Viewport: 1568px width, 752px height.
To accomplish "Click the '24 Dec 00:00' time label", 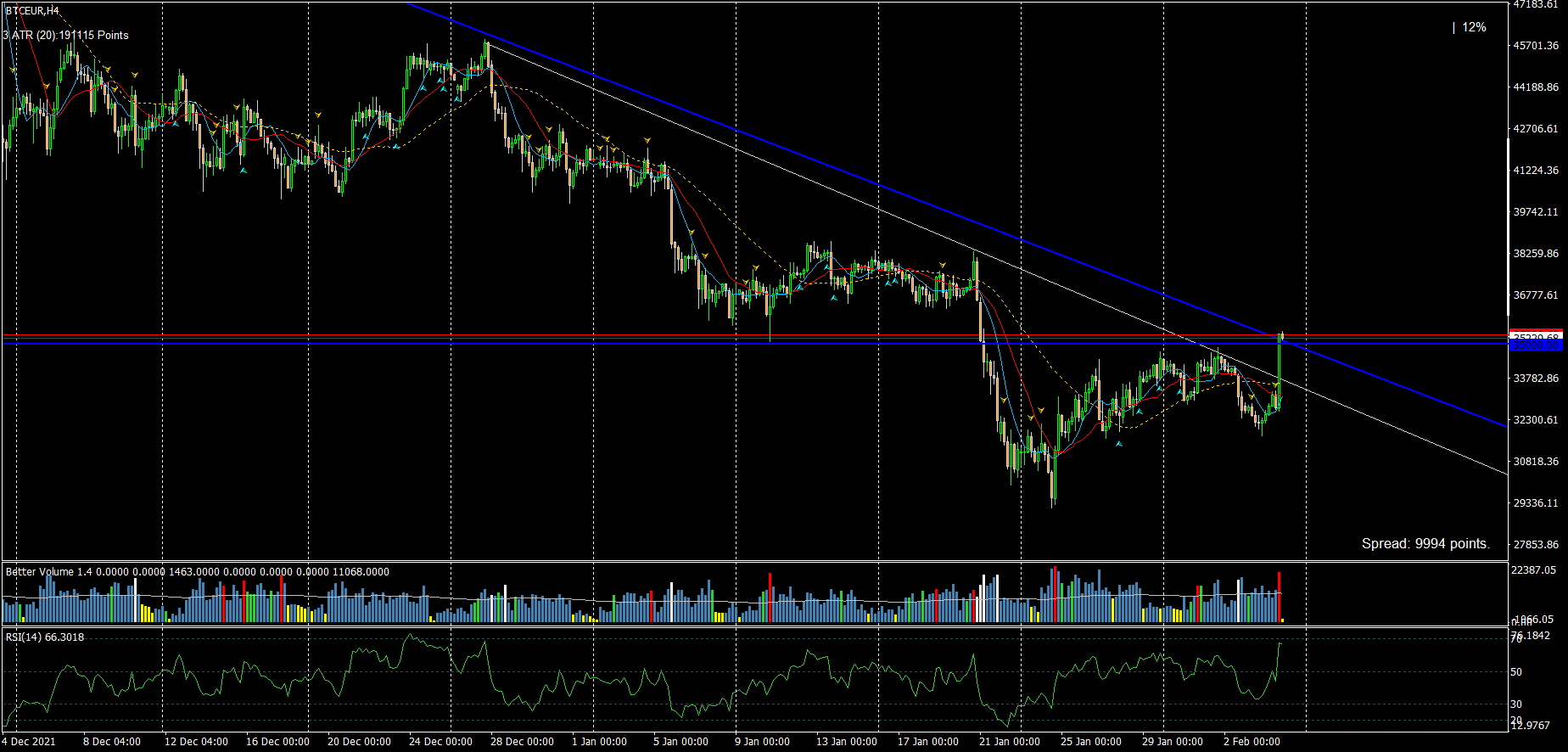I will [x=440, y=742].
